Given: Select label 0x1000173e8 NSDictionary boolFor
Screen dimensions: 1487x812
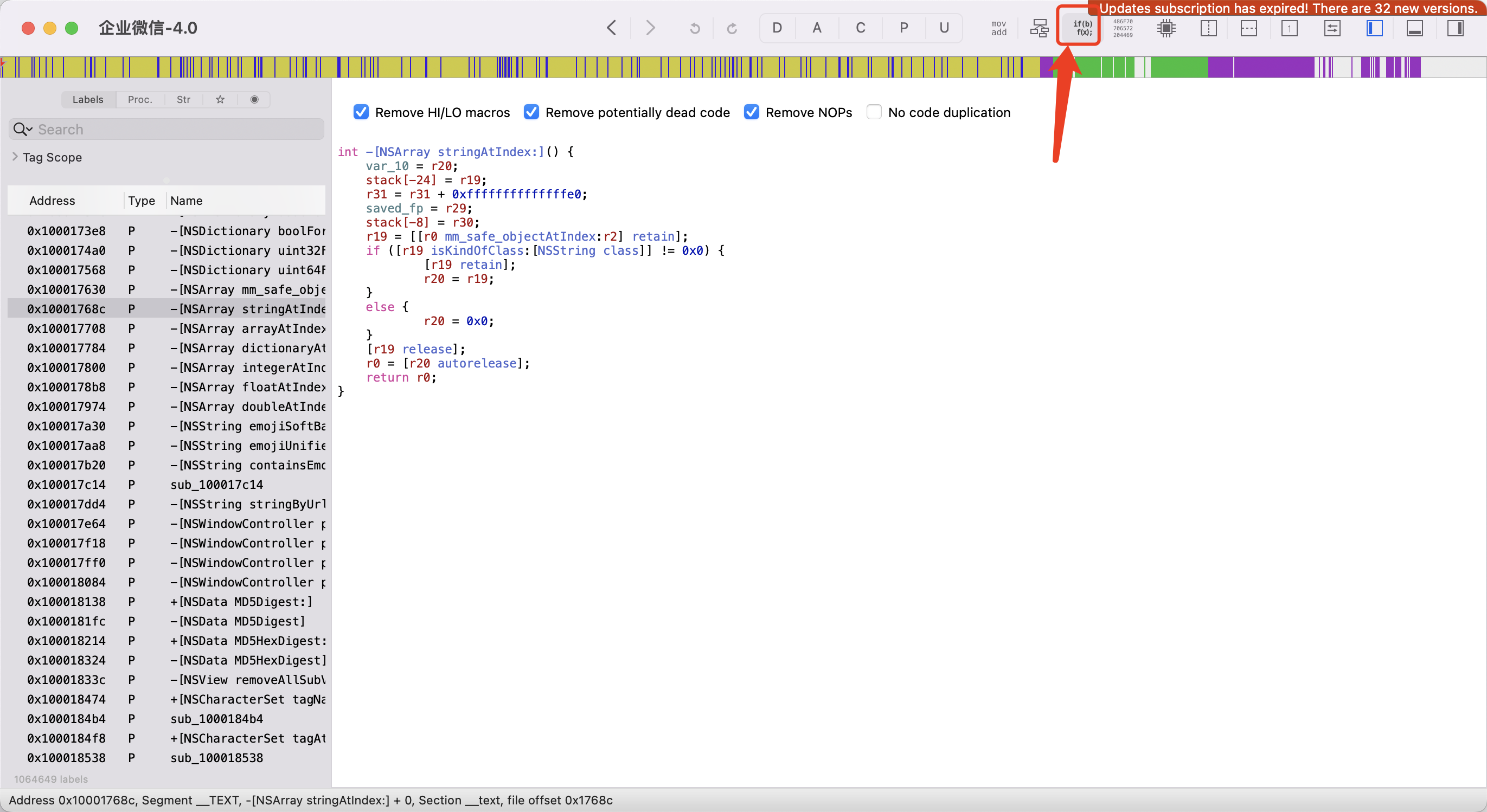Looking at the screenshot, I should pos(166,231).
